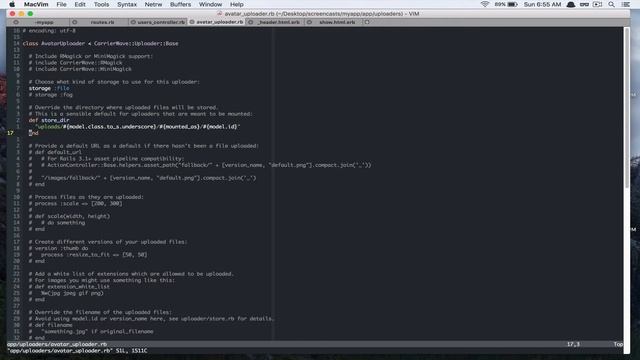Screen dimensions: 640x360
Task: Open the File menu
Action: coord(62,4)
